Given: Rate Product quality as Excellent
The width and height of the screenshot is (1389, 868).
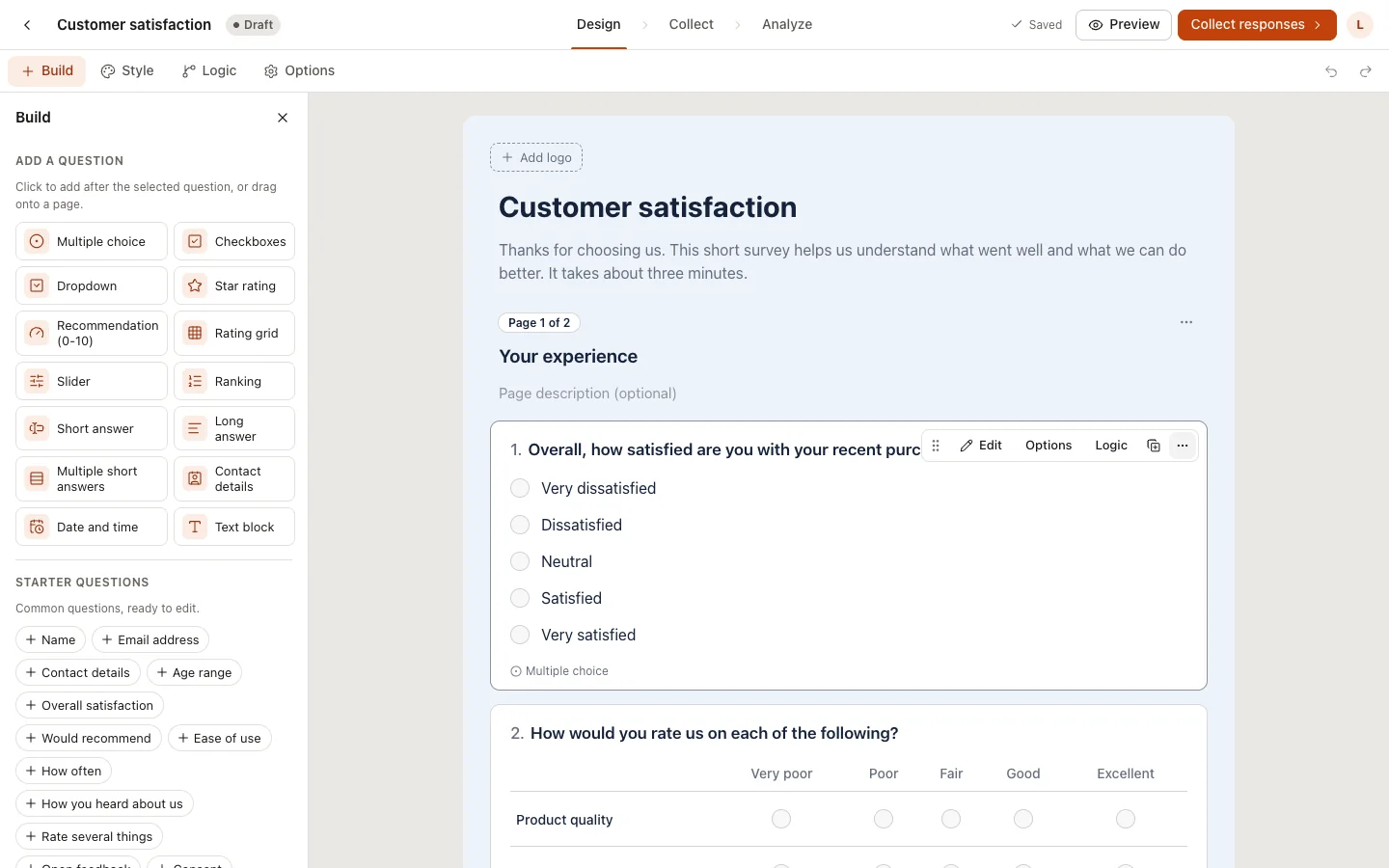Looking at the screenshot, I should [x=1126, y=819].
